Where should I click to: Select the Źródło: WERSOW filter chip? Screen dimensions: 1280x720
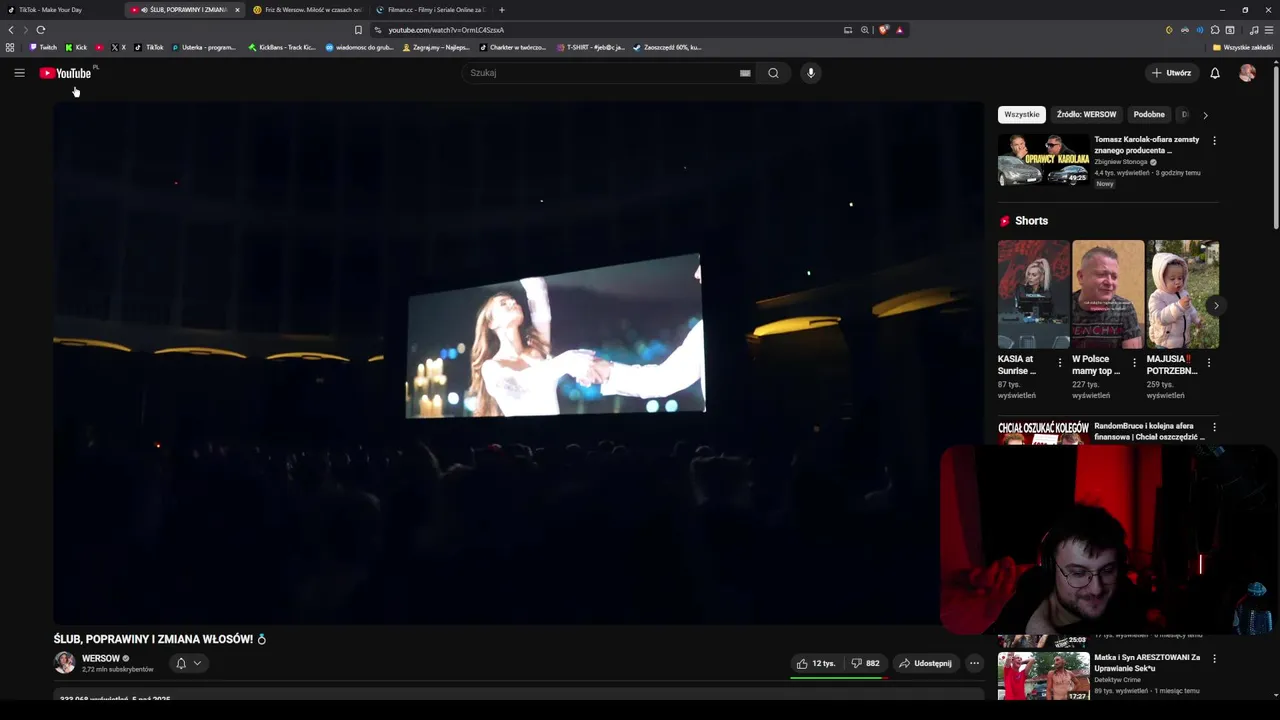[1086, 114]
